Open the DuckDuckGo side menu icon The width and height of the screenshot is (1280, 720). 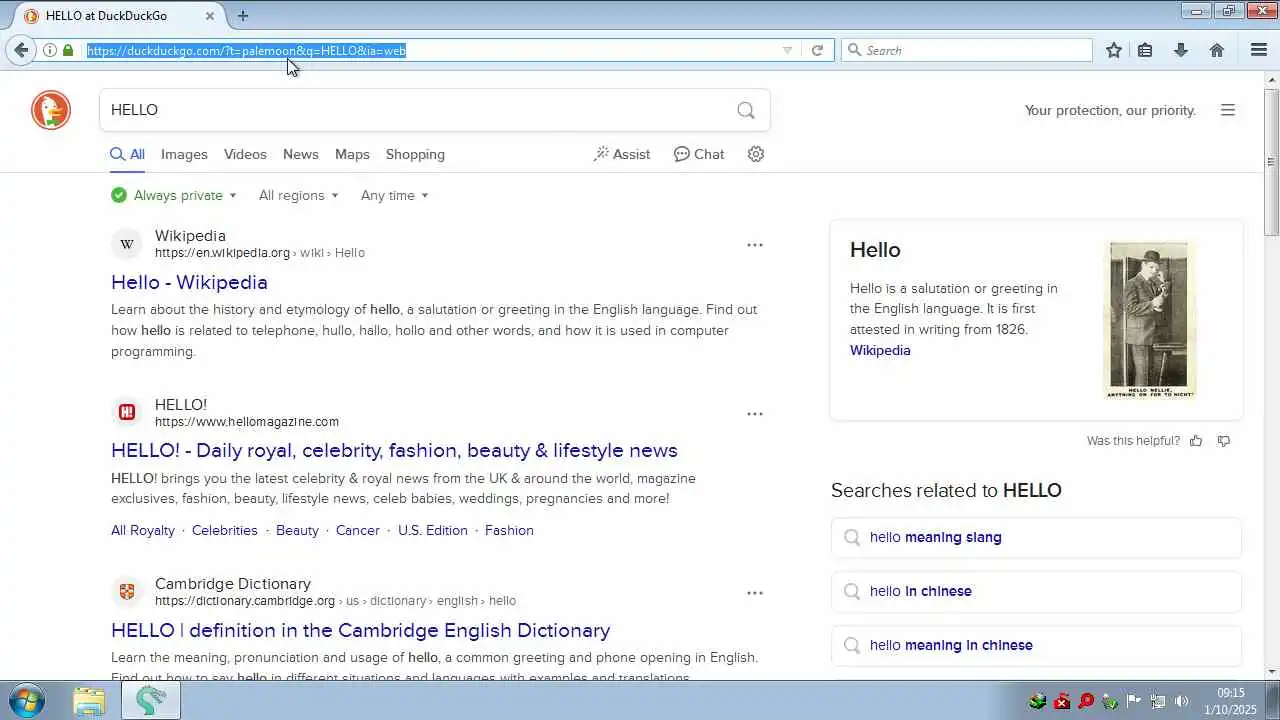pyautogui.click(x=1228, y=110)
